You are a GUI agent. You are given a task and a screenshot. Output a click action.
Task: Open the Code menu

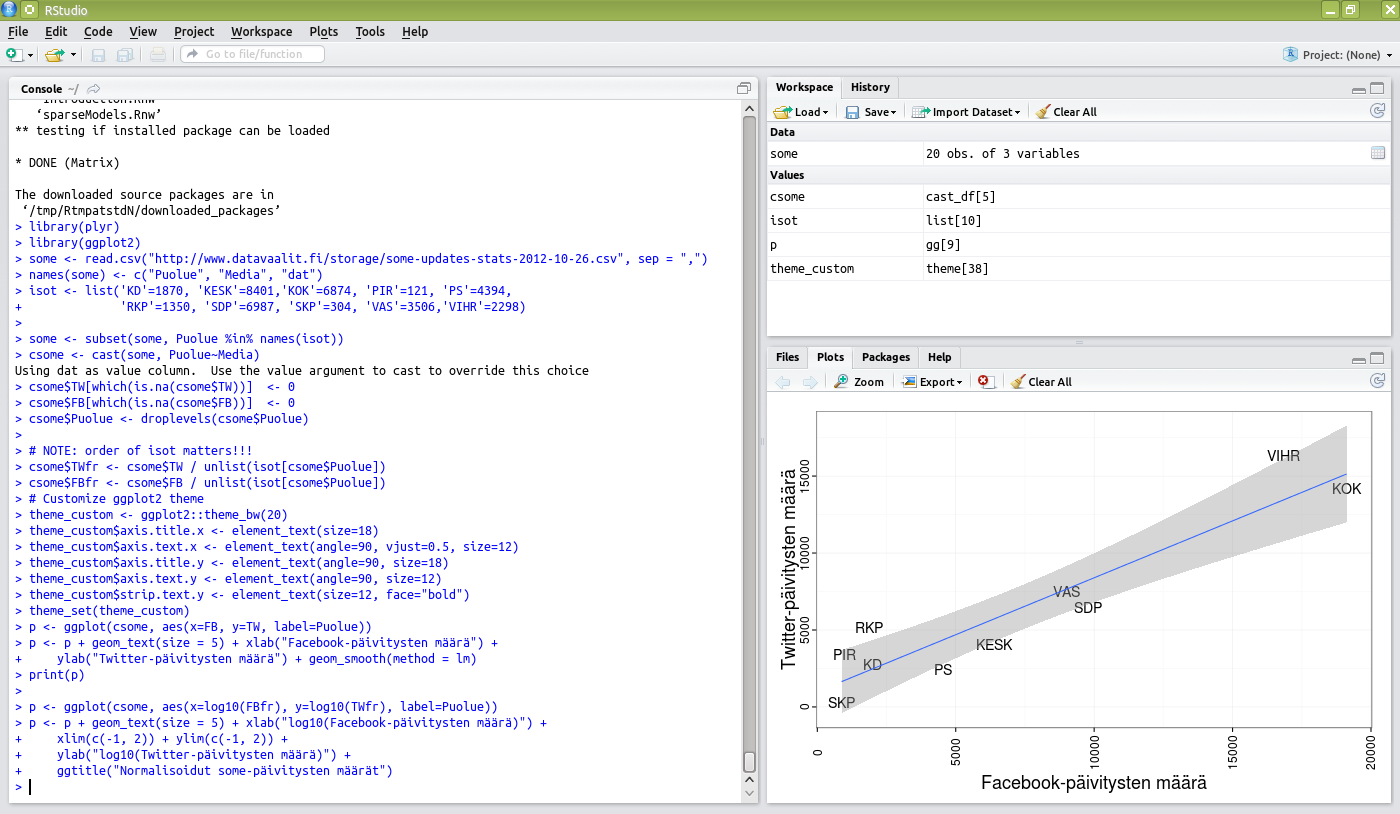tap(98, 32)
